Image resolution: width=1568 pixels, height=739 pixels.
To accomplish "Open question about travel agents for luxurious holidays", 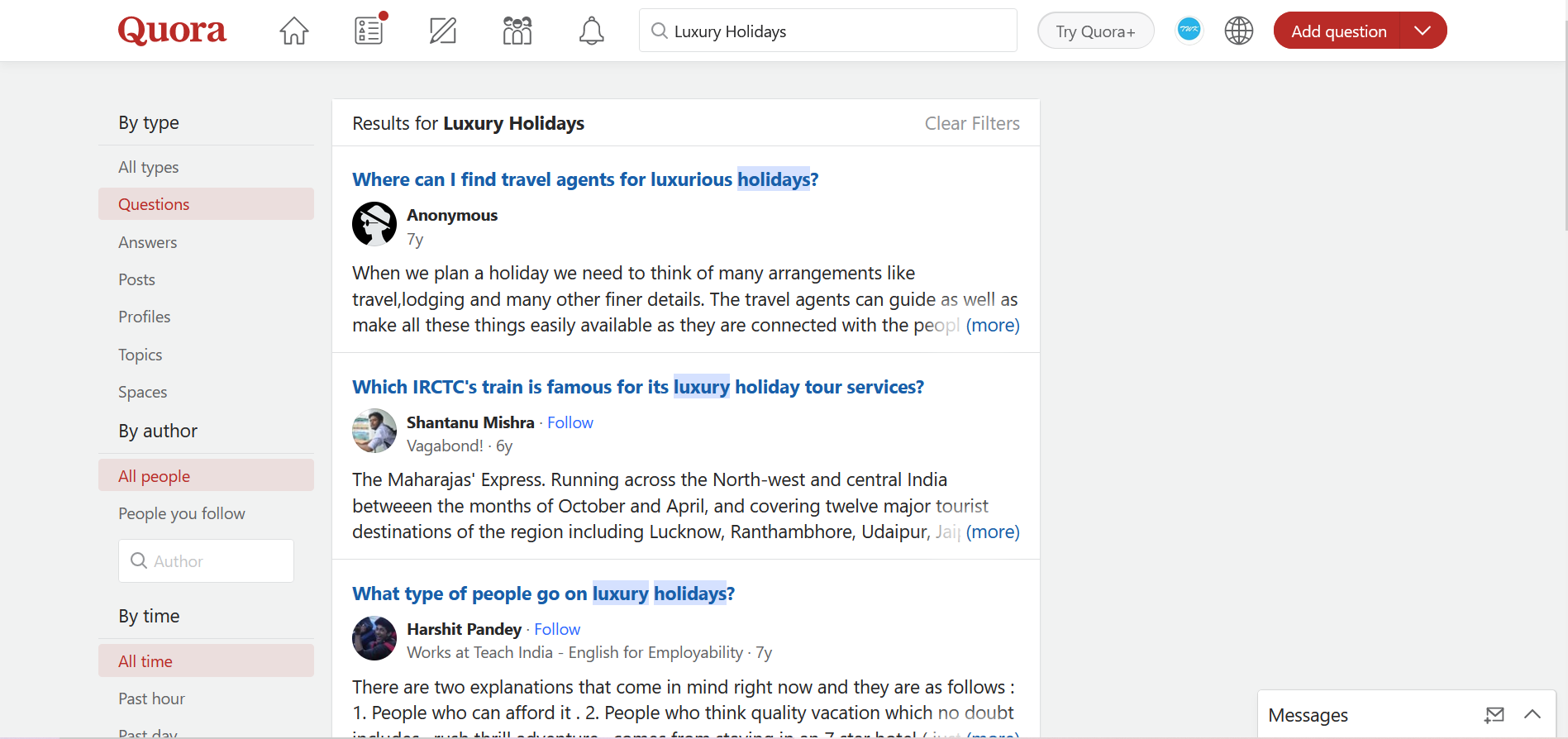I will click(x=585, y=179).
